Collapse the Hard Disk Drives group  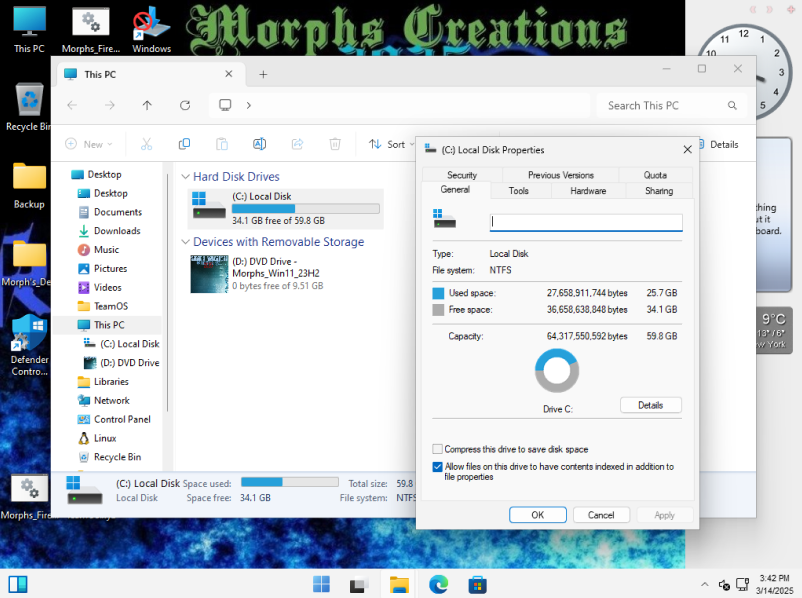[185, 176]
